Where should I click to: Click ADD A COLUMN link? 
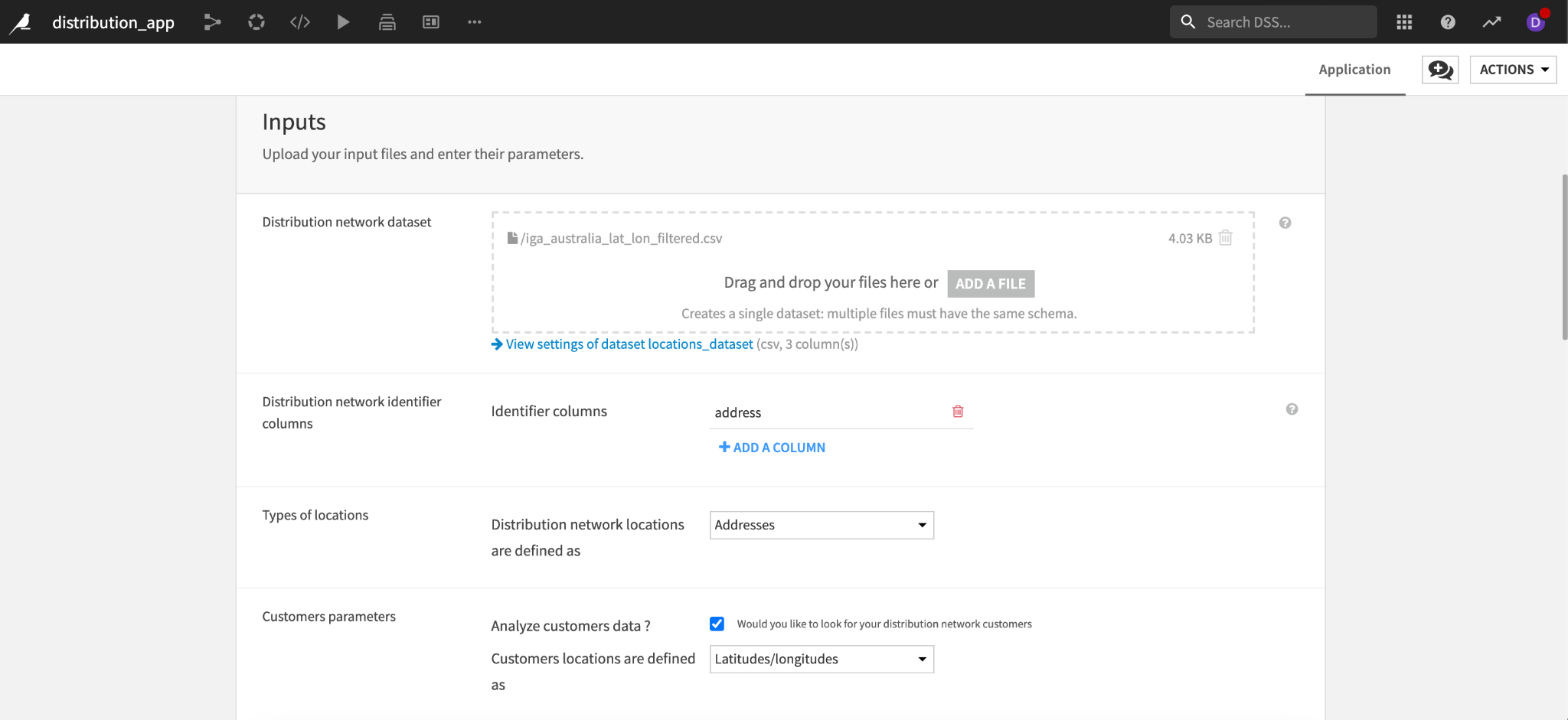(772, 448)
